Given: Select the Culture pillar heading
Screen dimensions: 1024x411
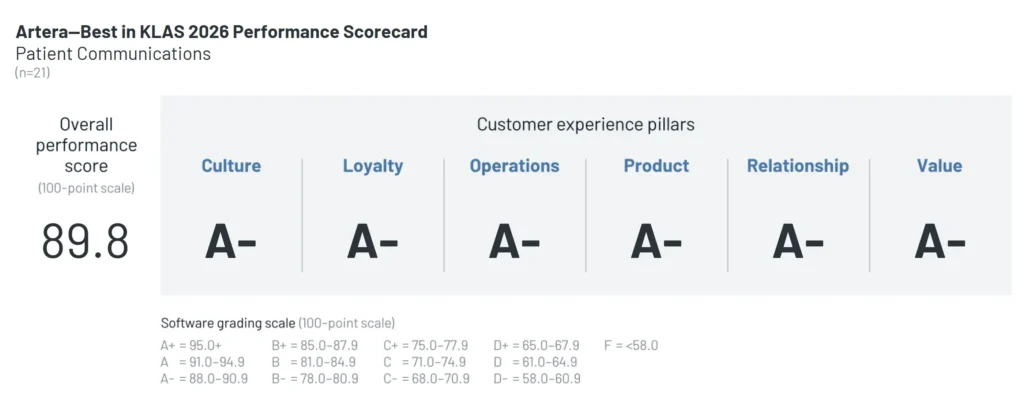Looking at the screenshot, I should 231,166.
